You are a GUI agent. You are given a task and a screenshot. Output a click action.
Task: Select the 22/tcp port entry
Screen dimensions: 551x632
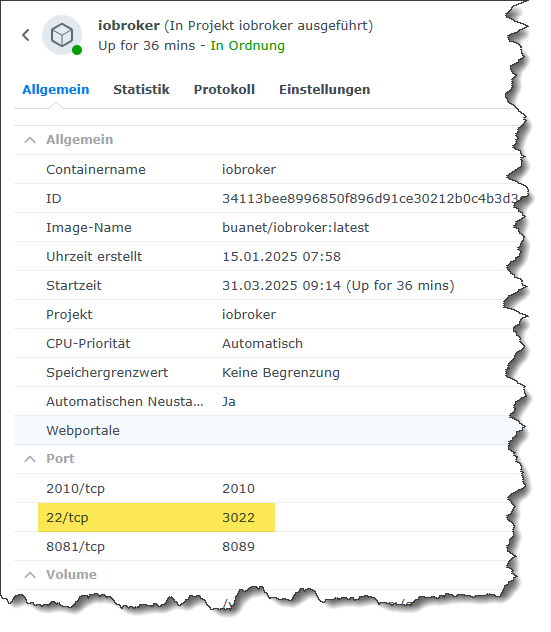click(x=67, y=518)
